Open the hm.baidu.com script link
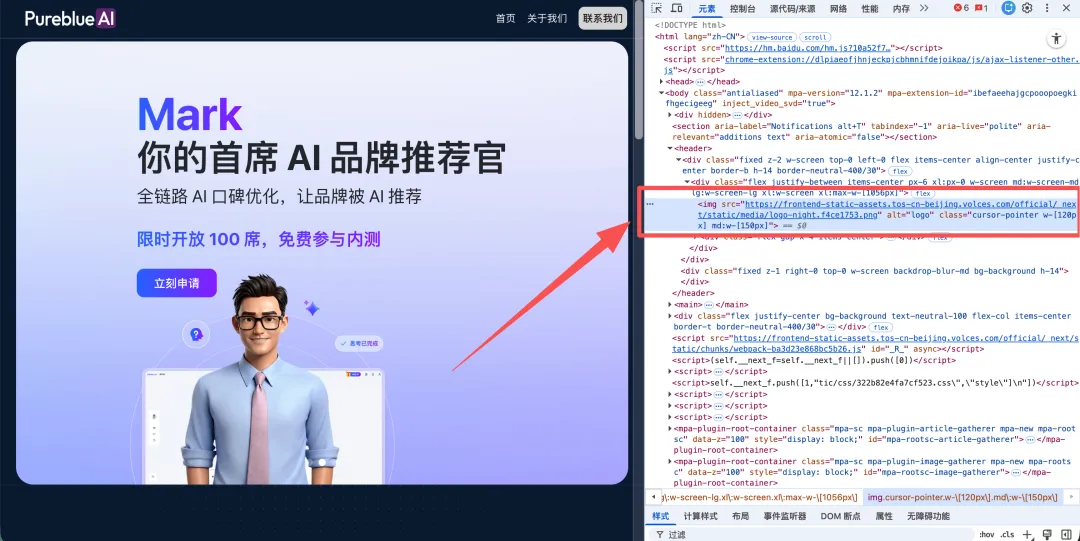Viewport: 1080px width, 541px height. coord(807,48)
